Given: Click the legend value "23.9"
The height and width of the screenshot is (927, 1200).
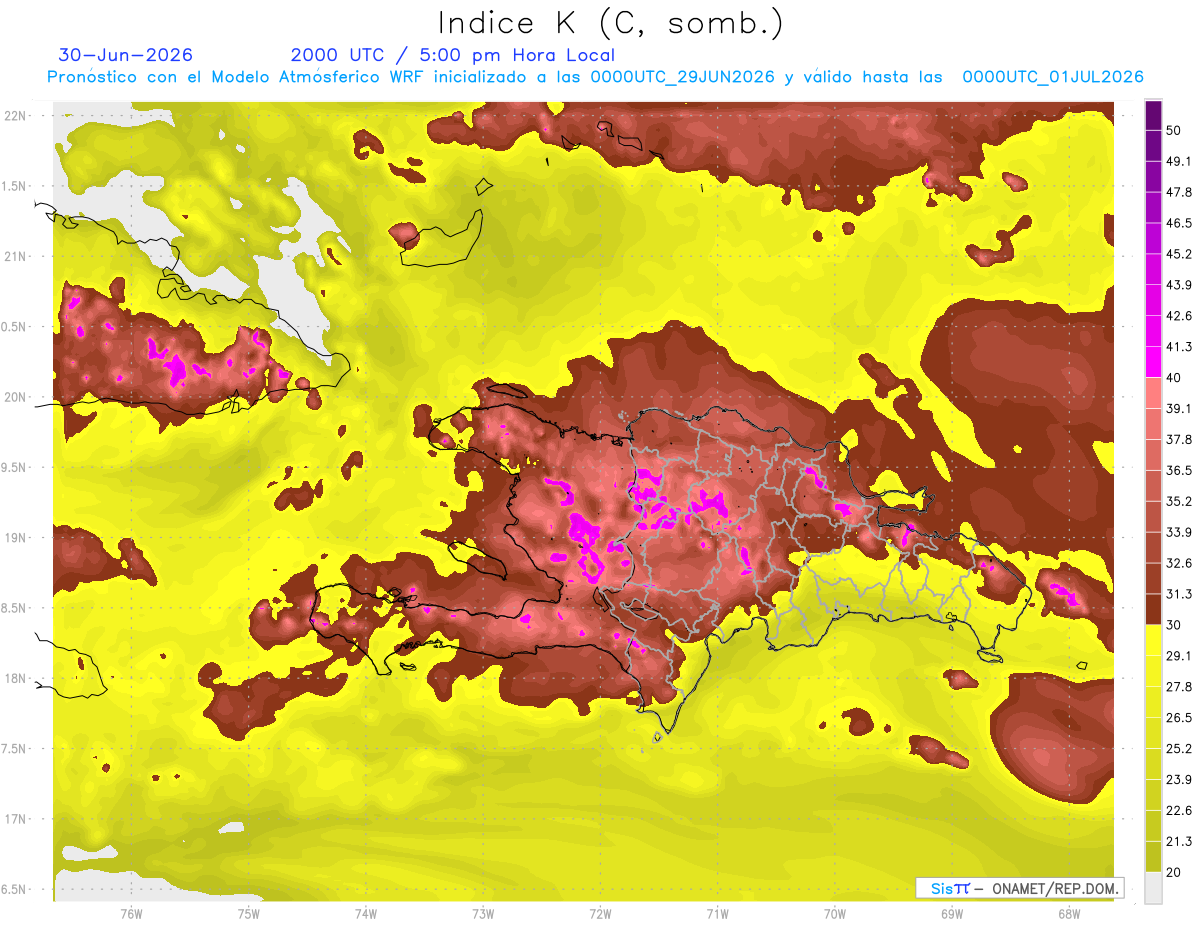Looking at the screenshot, I should tap(1179, 780).
